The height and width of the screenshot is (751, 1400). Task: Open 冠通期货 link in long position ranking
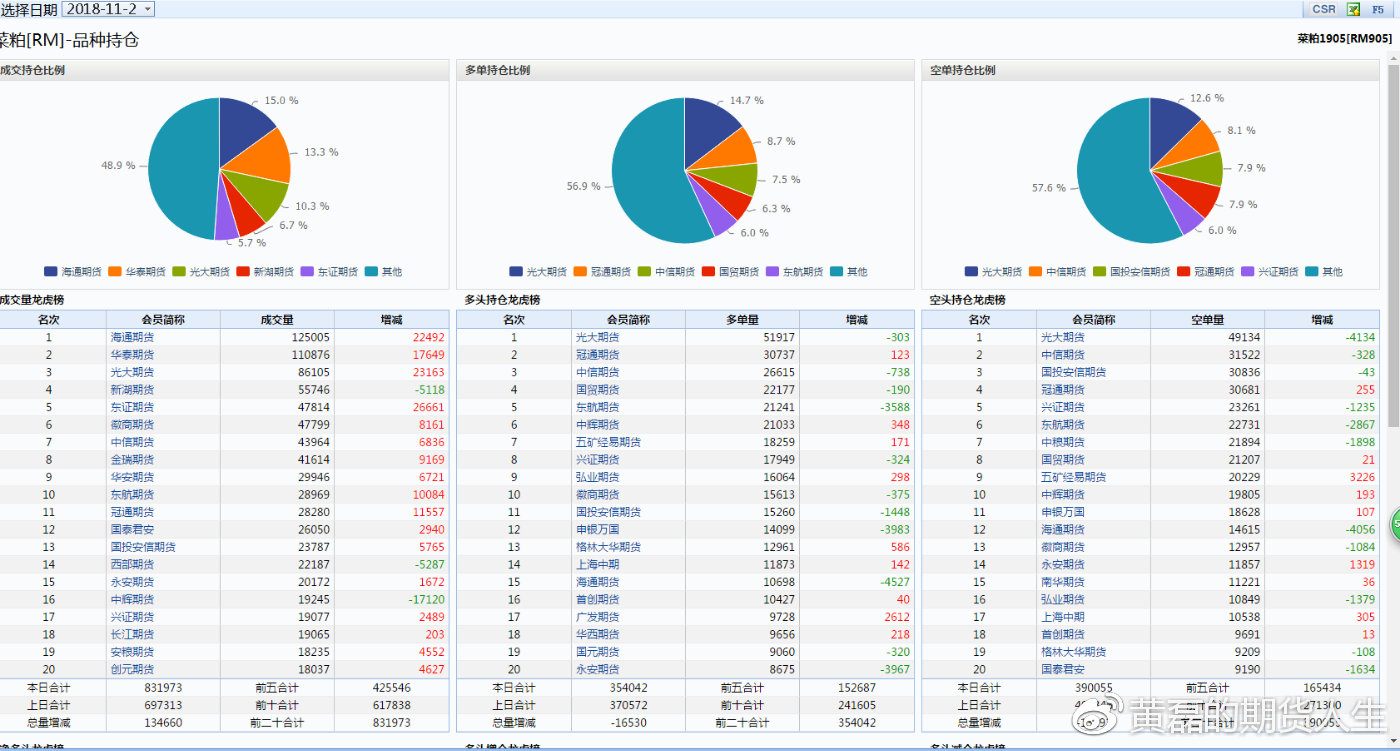pos(597,355)
